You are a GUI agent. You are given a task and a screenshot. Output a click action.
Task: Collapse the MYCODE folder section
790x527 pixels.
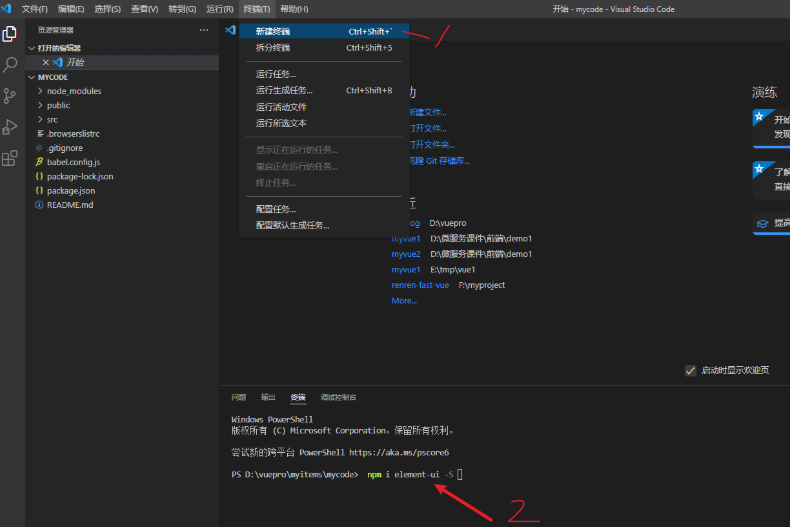[x=32, y=77]
